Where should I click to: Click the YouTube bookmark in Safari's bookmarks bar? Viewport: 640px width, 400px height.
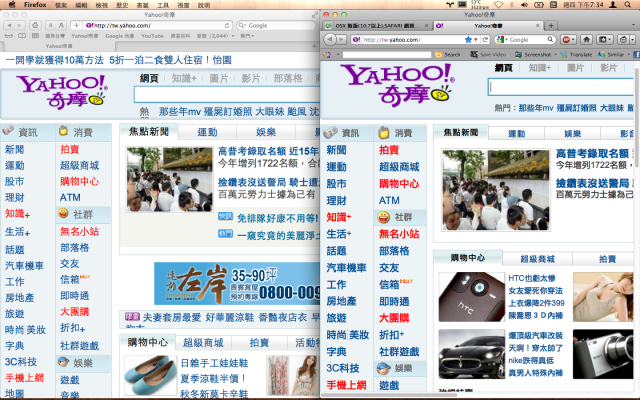[x=152, y=36]
